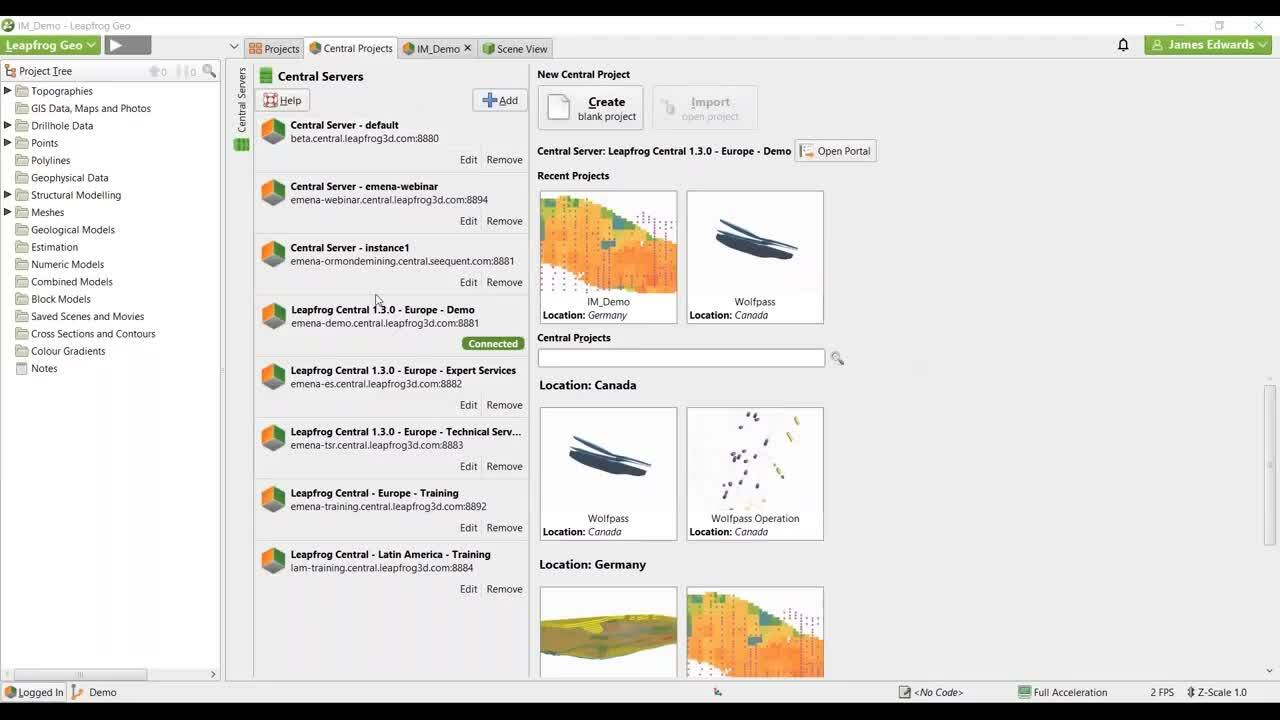Click the Central Projects search field
The width and height of the screenshot is (1280, 720).
tap(681, 358)
